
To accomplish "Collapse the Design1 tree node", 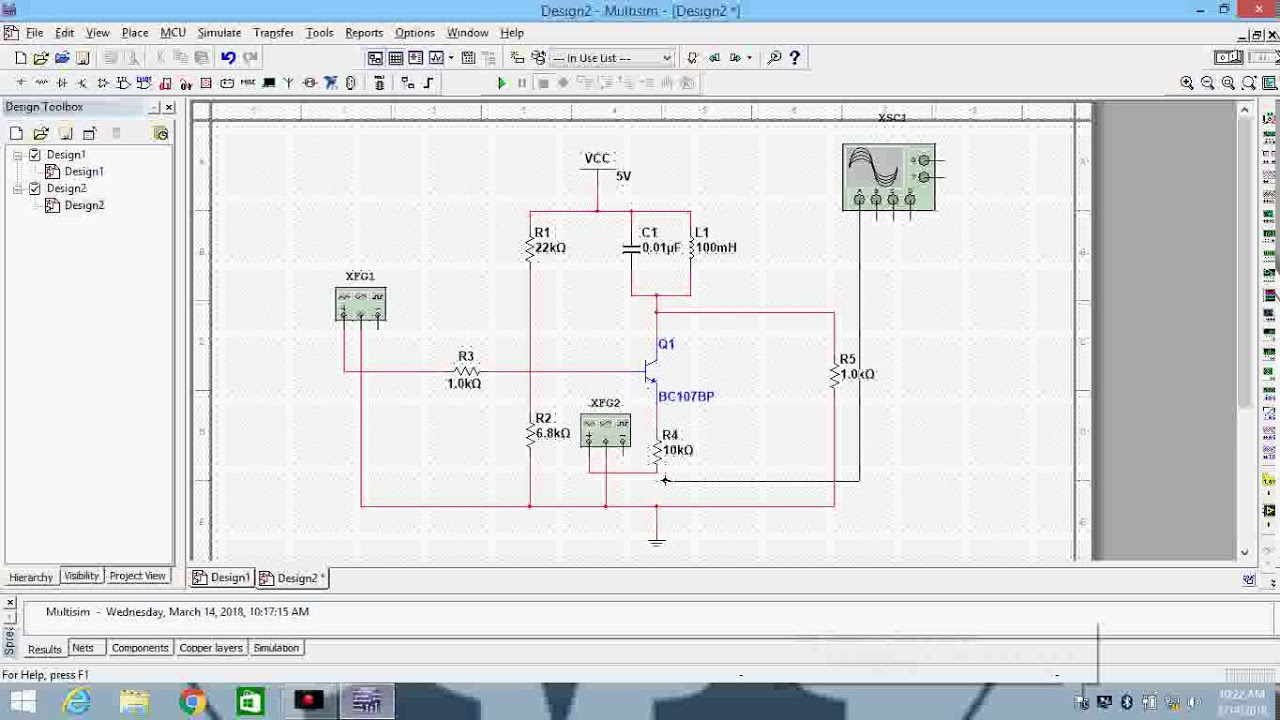I will (x=17, y=154).
